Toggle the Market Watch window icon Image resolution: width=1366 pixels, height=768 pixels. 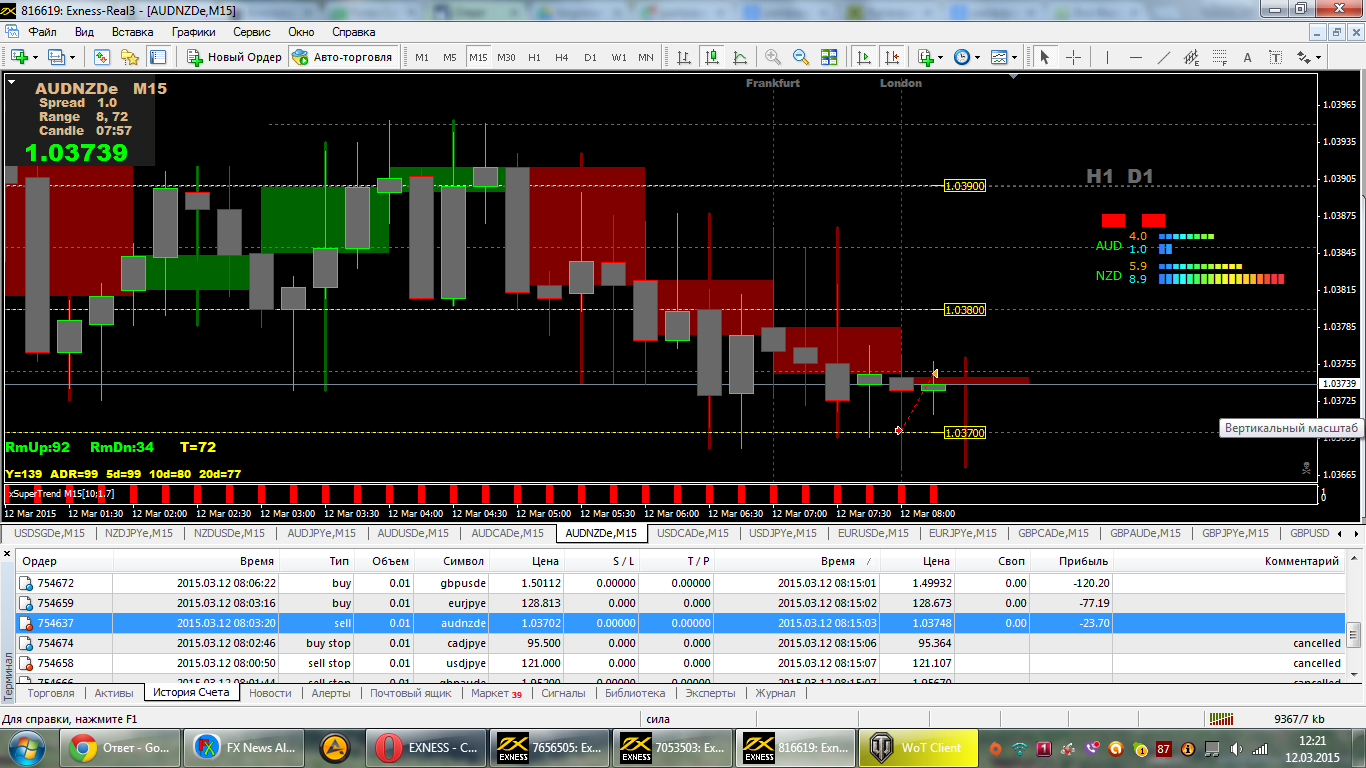coord(102,57)
